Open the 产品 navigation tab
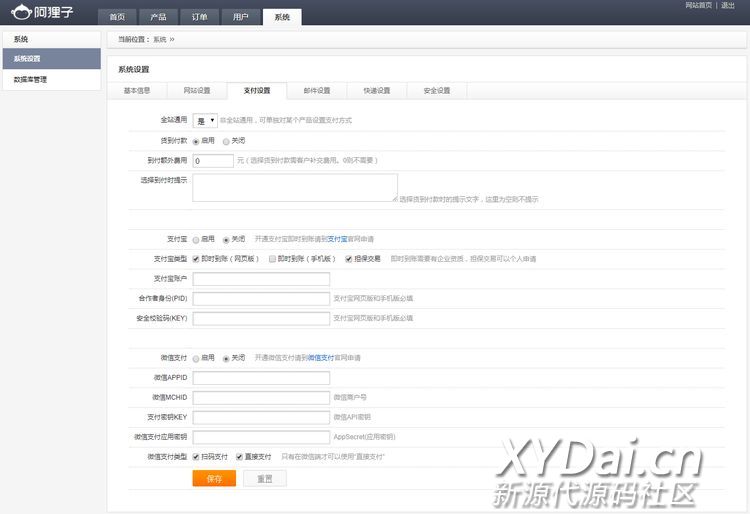The width and height of the screenshot is (750, 514). [x=158, y=17]
